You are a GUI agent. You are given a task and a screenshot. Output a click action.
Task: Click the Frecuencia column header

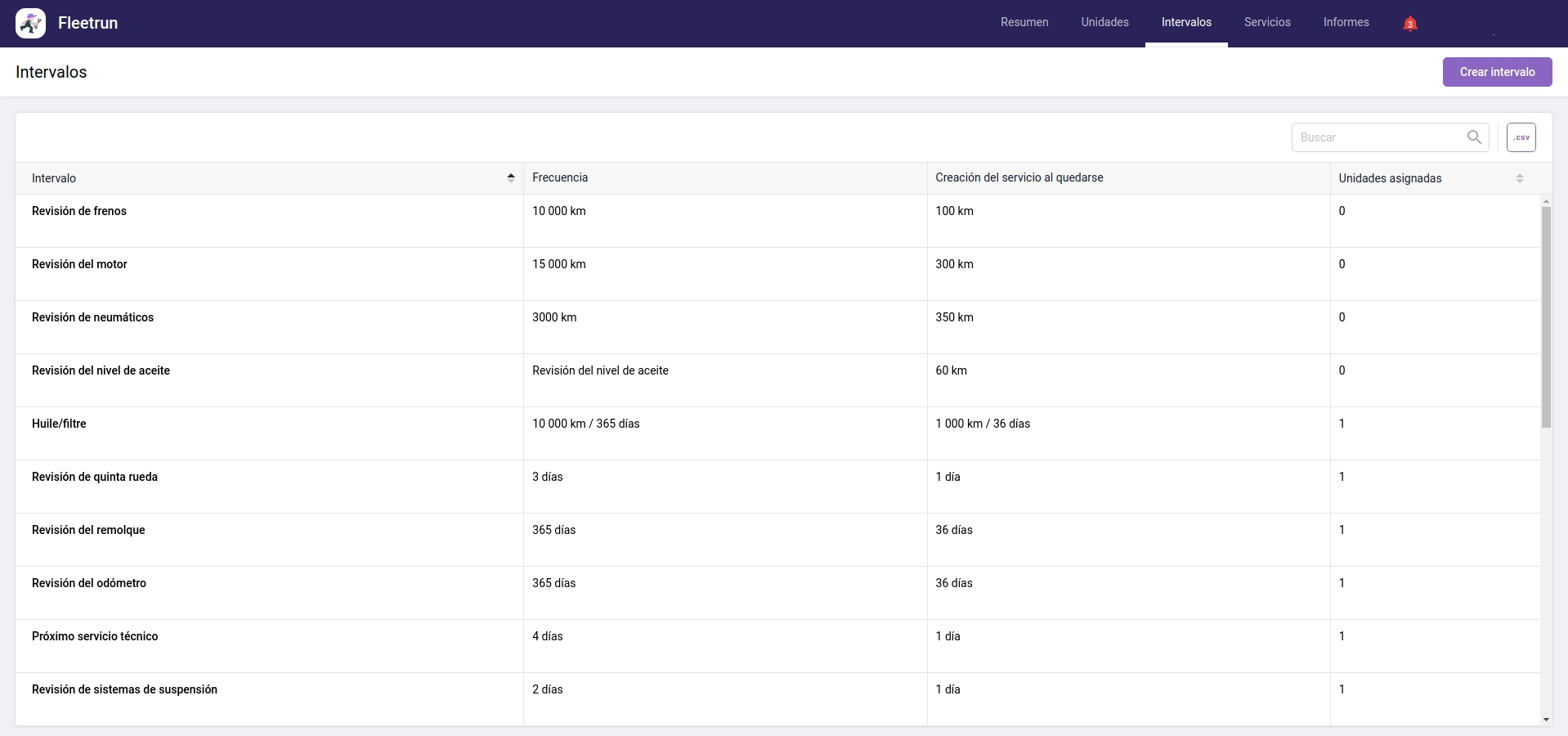(560, 177)
